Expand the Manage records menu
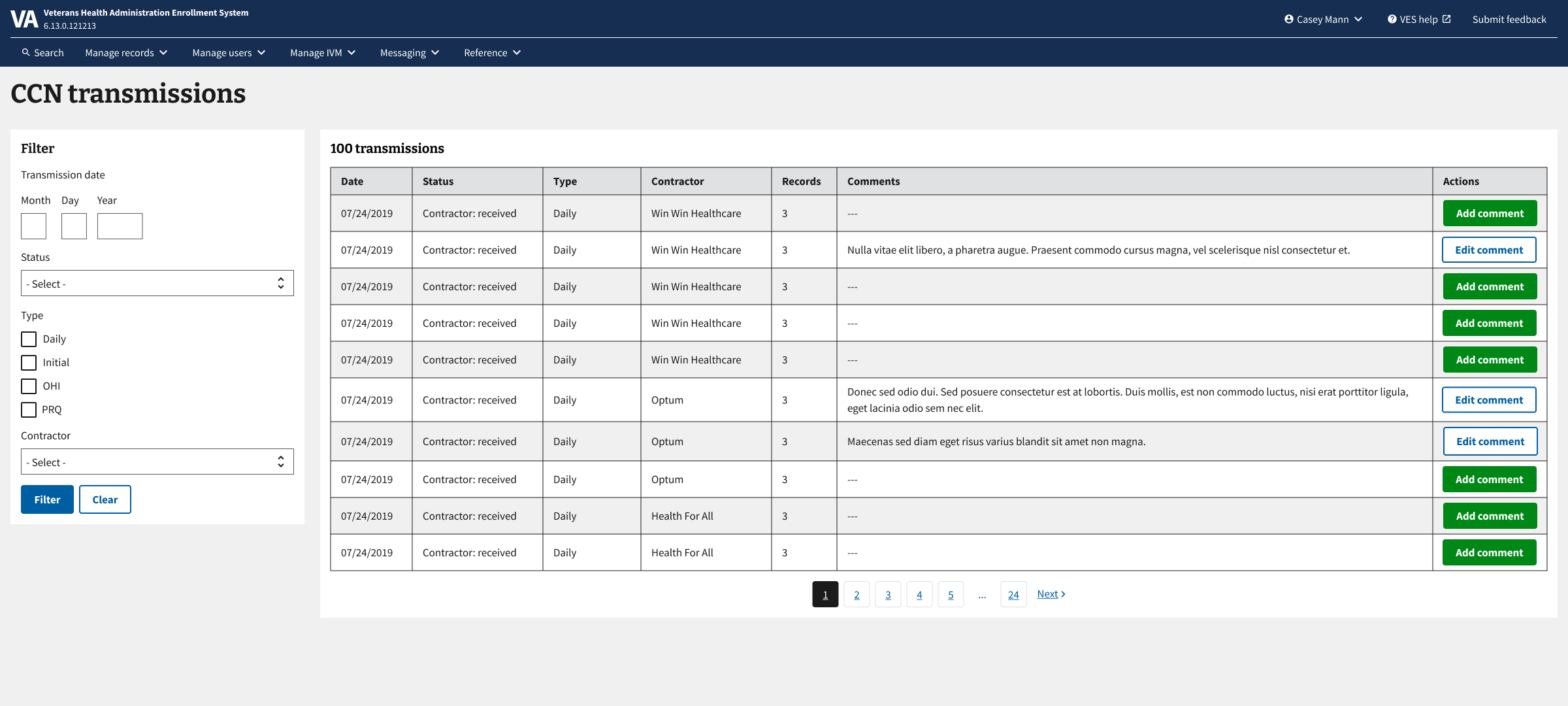 (x=126, y=53)
